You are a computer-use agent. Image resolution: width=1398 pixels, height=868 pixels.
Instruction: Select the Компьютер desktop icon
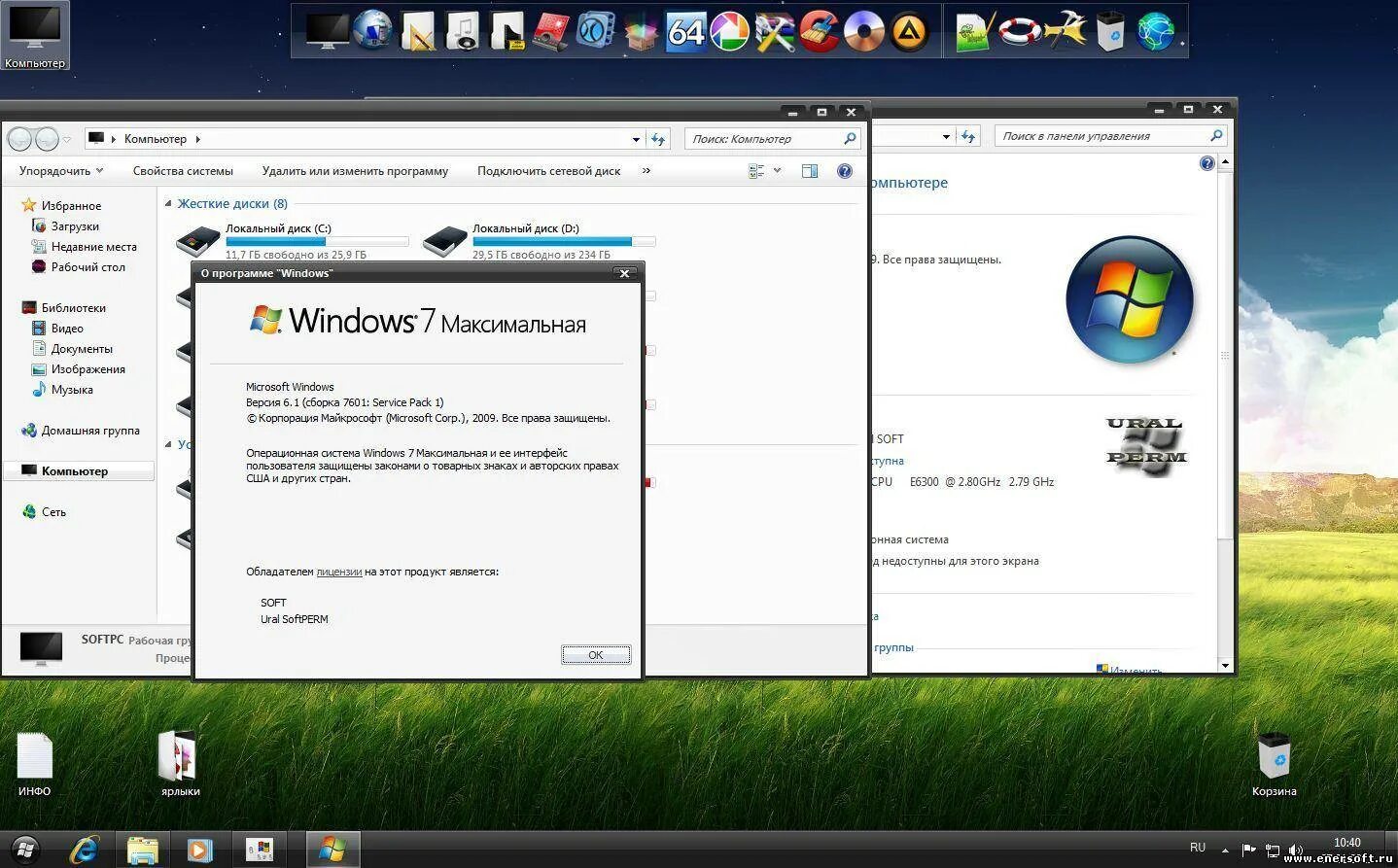coord(35,36)
